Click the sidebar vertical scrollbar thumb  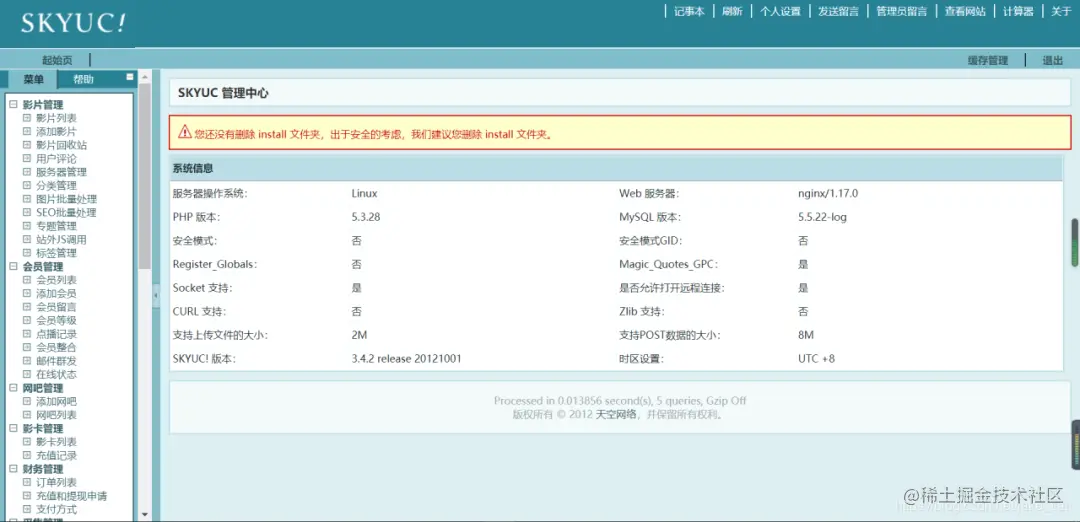tap(145, 176)
